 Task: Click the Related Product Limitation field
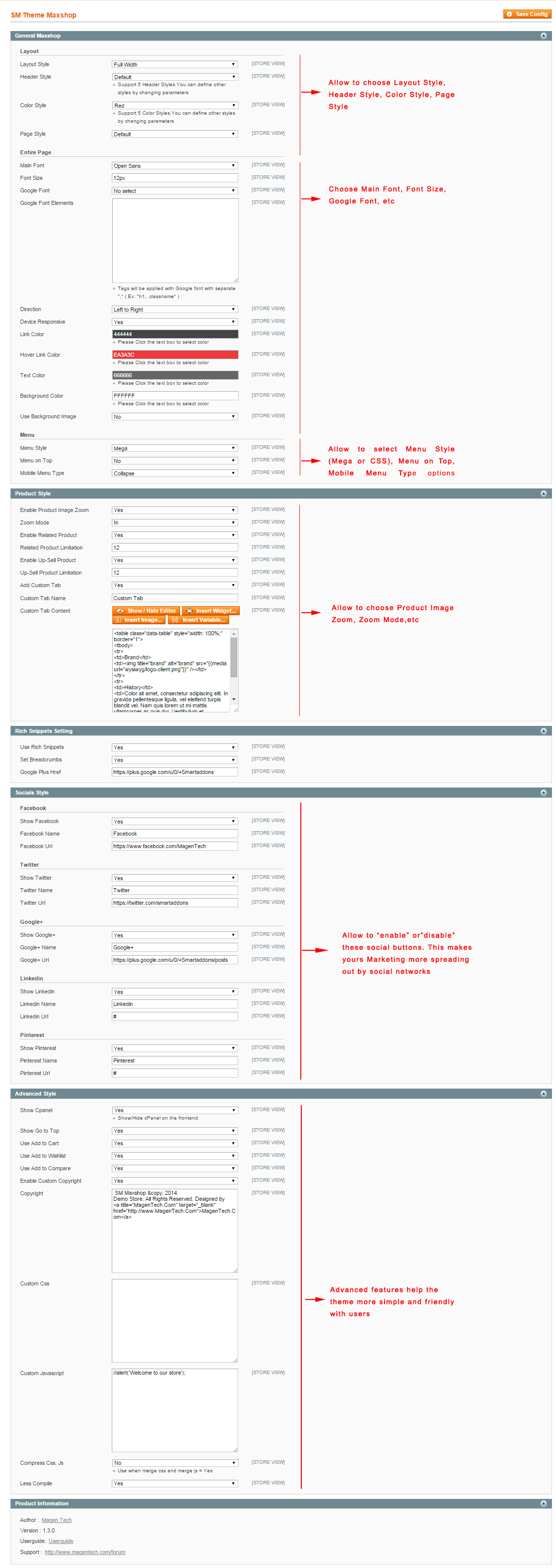[x=175, y=548]
